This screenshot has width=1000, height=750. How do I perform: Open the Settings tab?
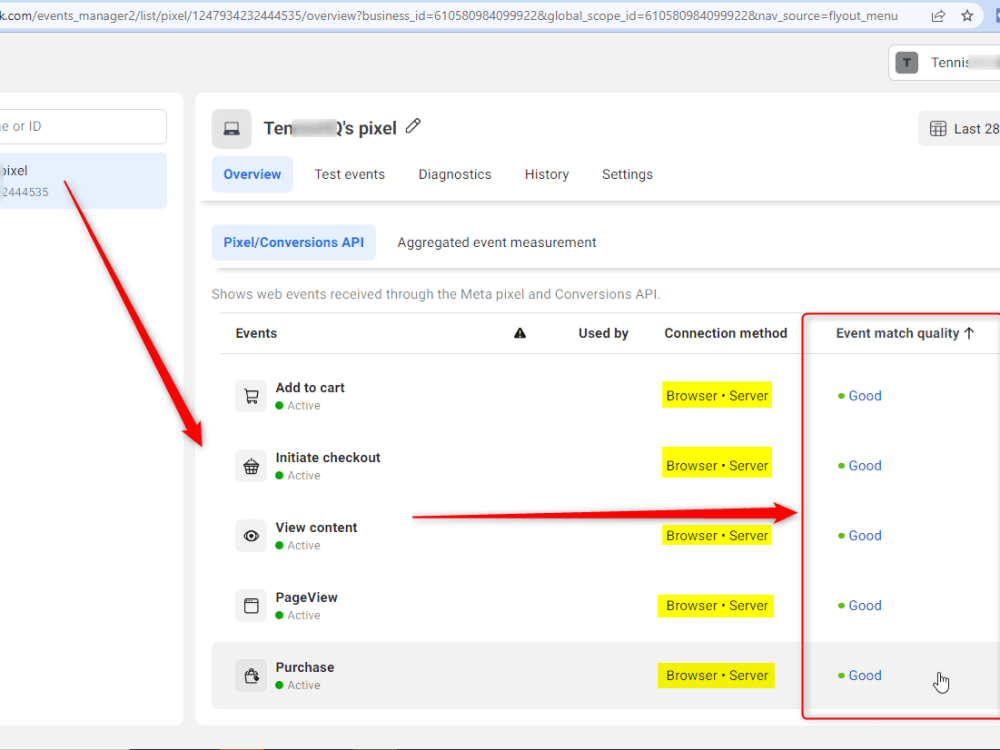628,174
